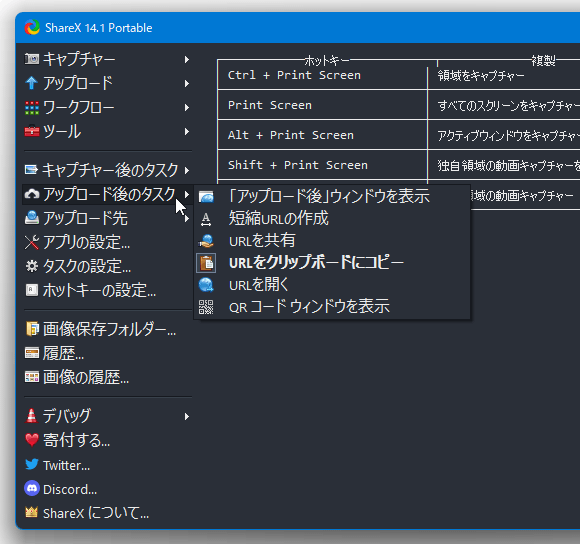
Task: Open アプリの設定...
Action: (x=107, y=243)
